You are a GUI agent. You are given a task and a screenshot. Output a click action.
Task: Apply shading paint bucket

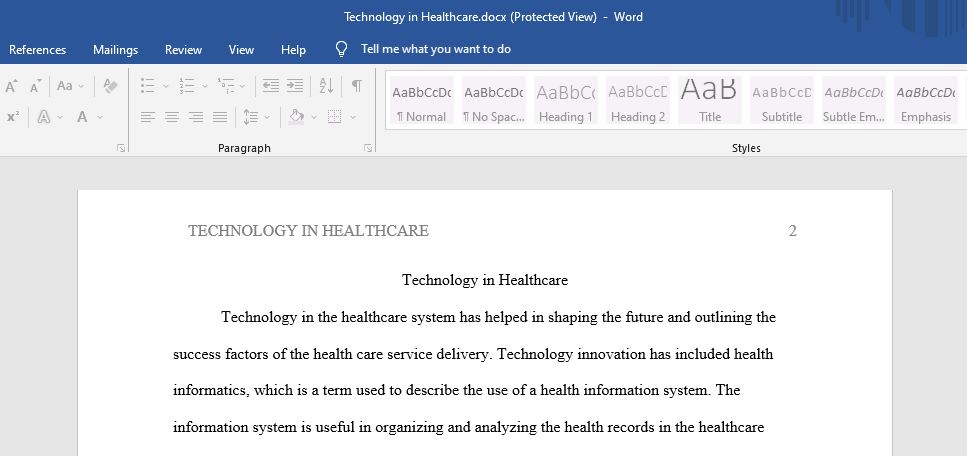tap(297, 117)
